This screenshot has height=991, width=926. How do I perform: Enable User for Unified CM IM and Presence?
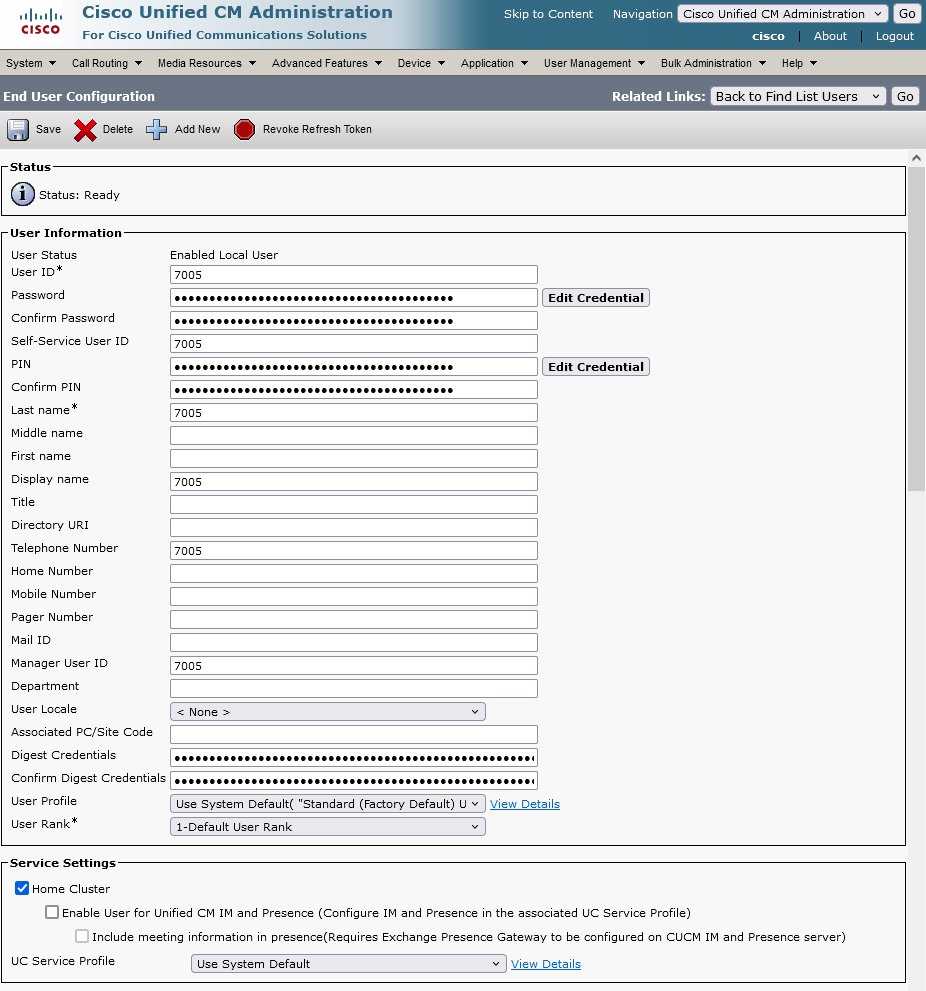click(52, 912)
